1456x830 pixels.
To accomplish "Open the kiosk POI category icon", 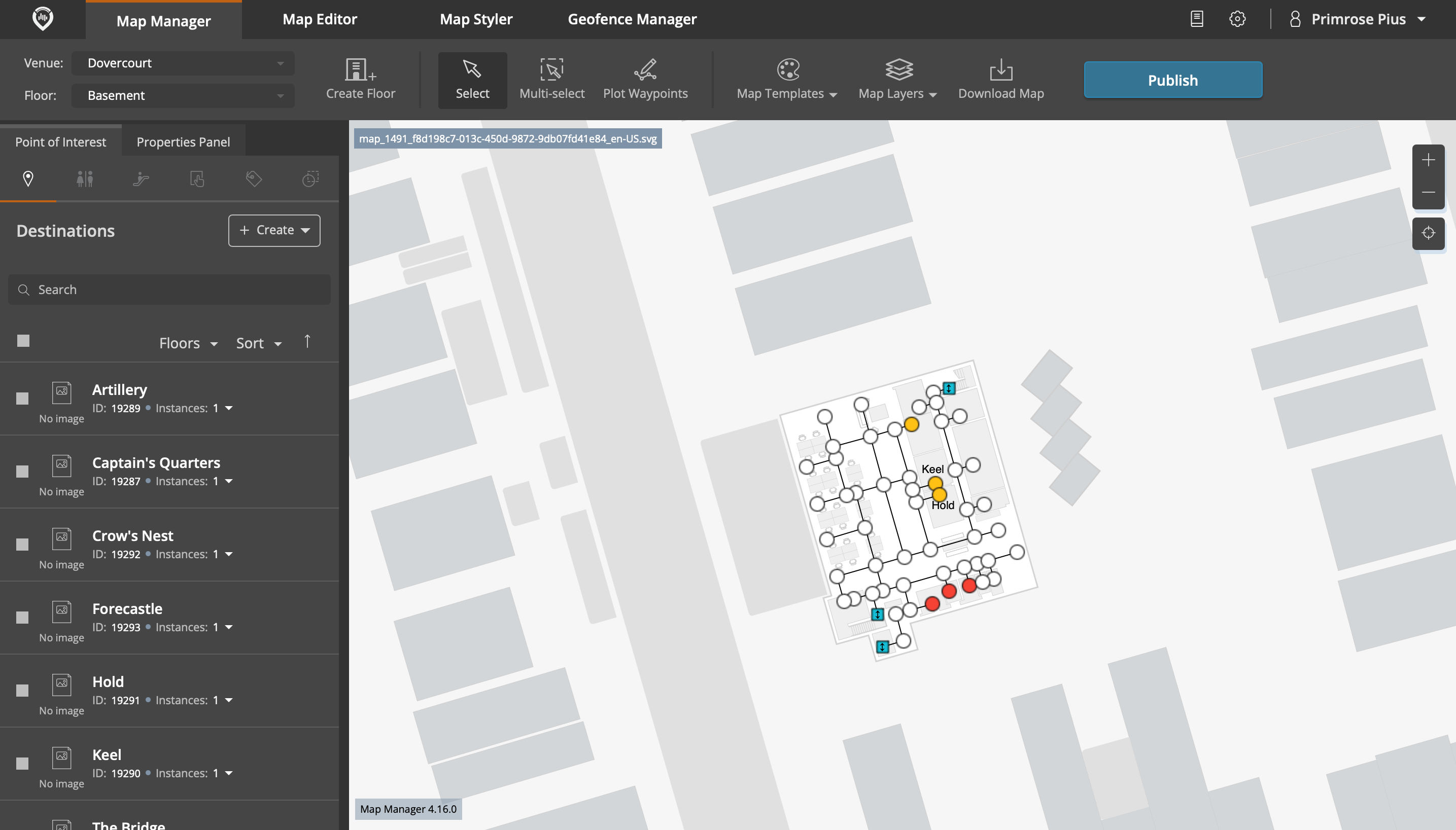I will [x=197, y=178].
